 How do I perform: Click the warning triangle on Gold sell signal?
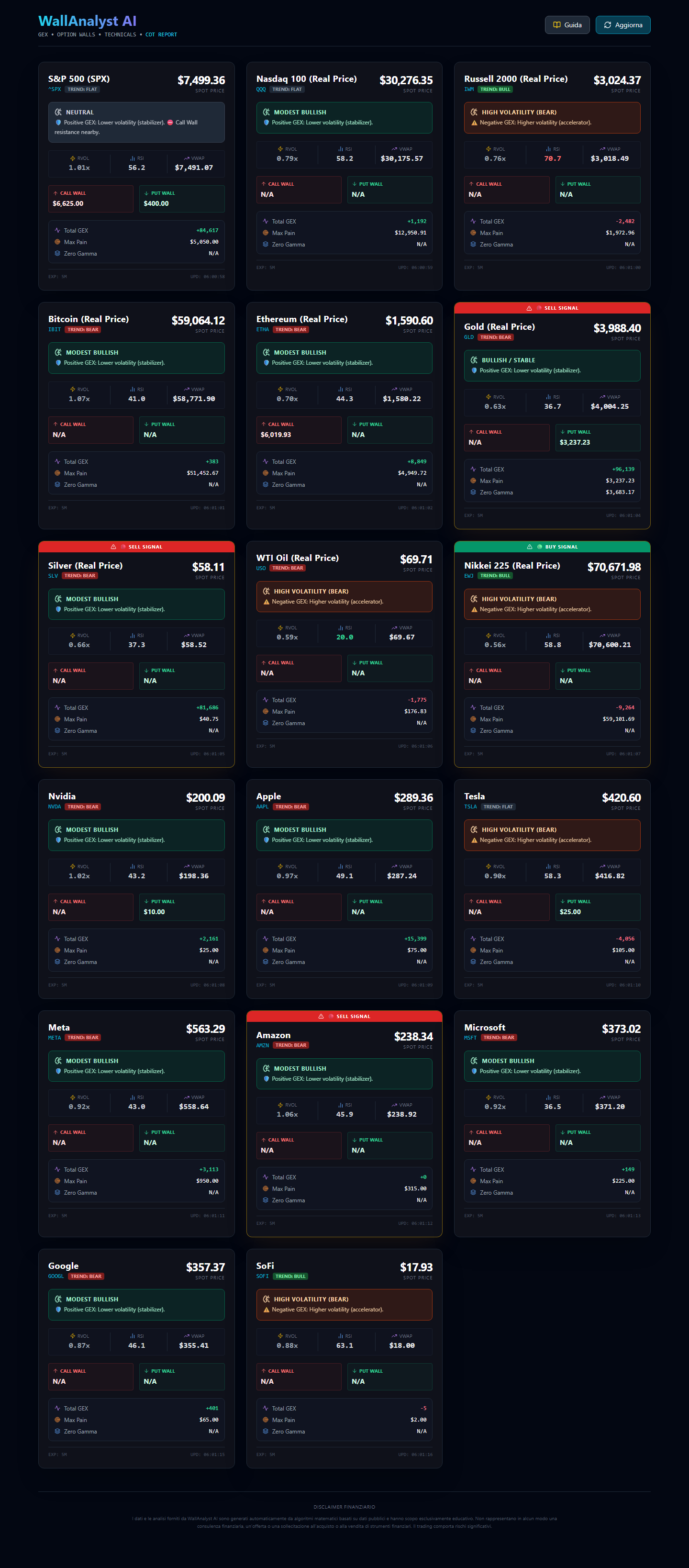(x=529, y=308)
